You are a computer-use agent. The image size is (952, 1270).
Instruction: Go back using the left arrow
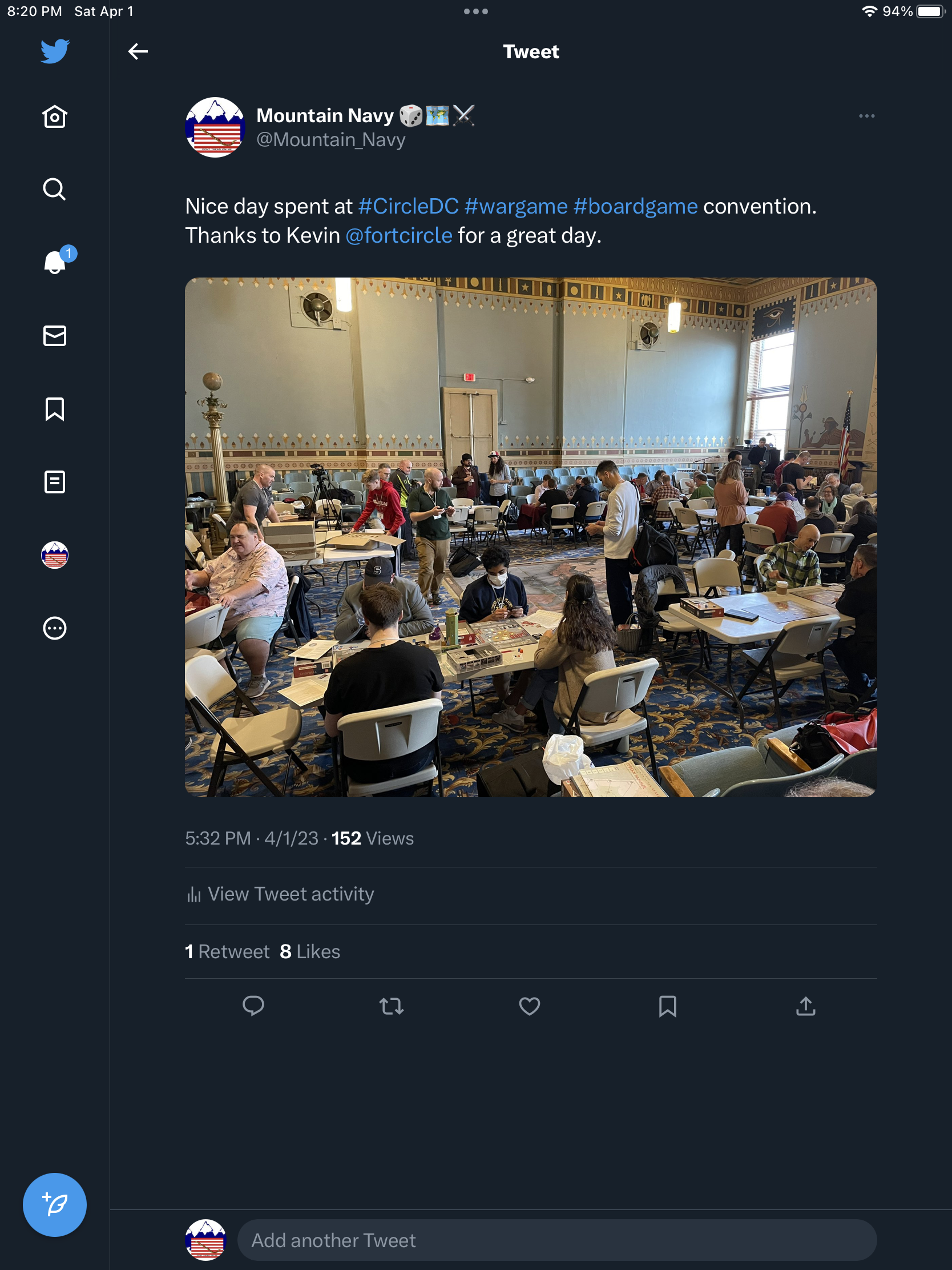pos(138,51)
